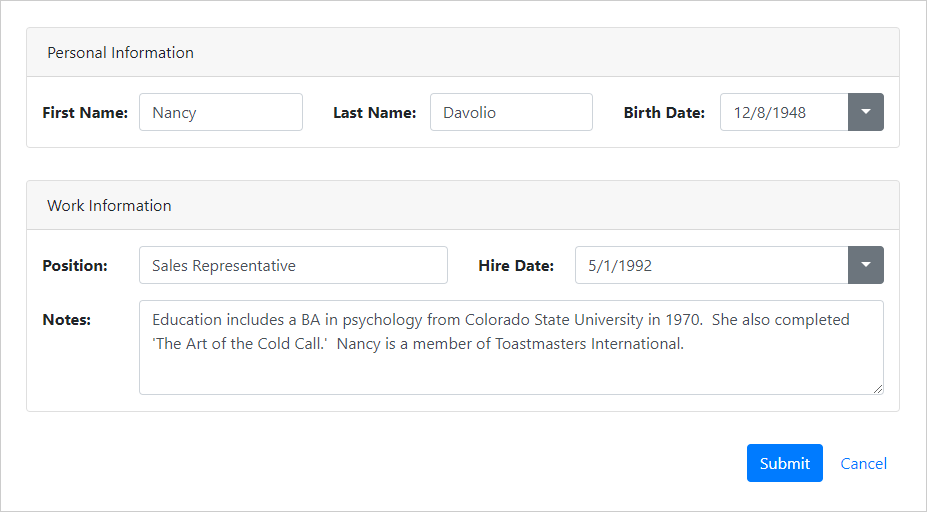Click the Hire Date label
Screen dimensions: 927x512
[516, 265]
